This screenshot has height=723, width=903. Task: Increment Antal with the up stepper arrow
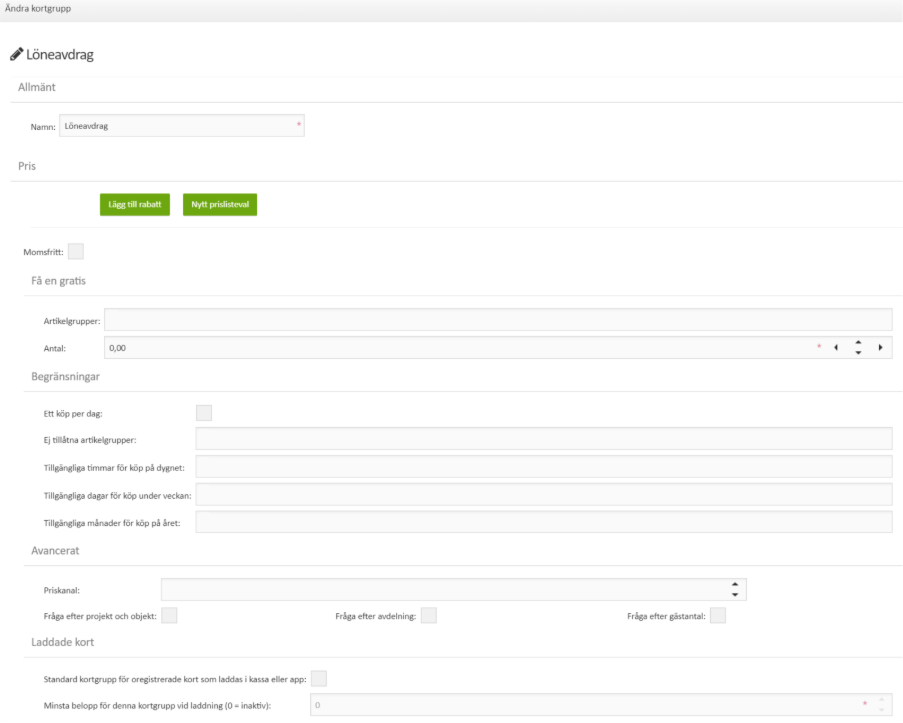pos(860,341)
